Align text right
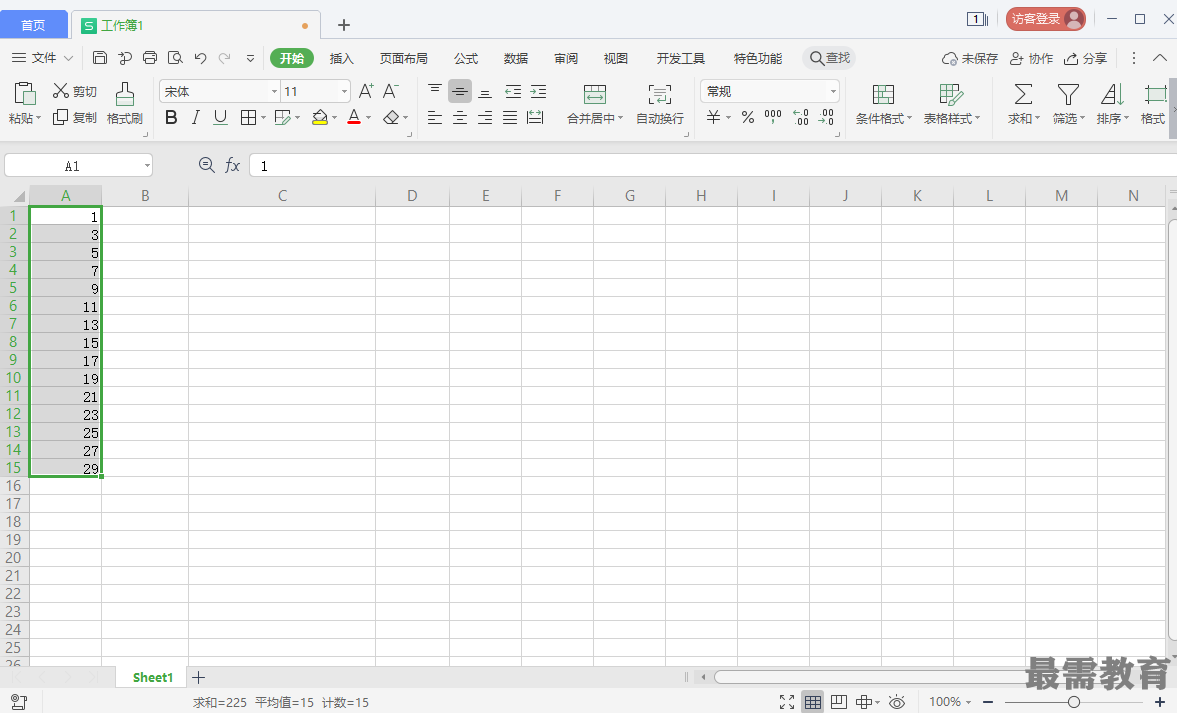This screenshot has height=713, width=1177. point(485,117)
